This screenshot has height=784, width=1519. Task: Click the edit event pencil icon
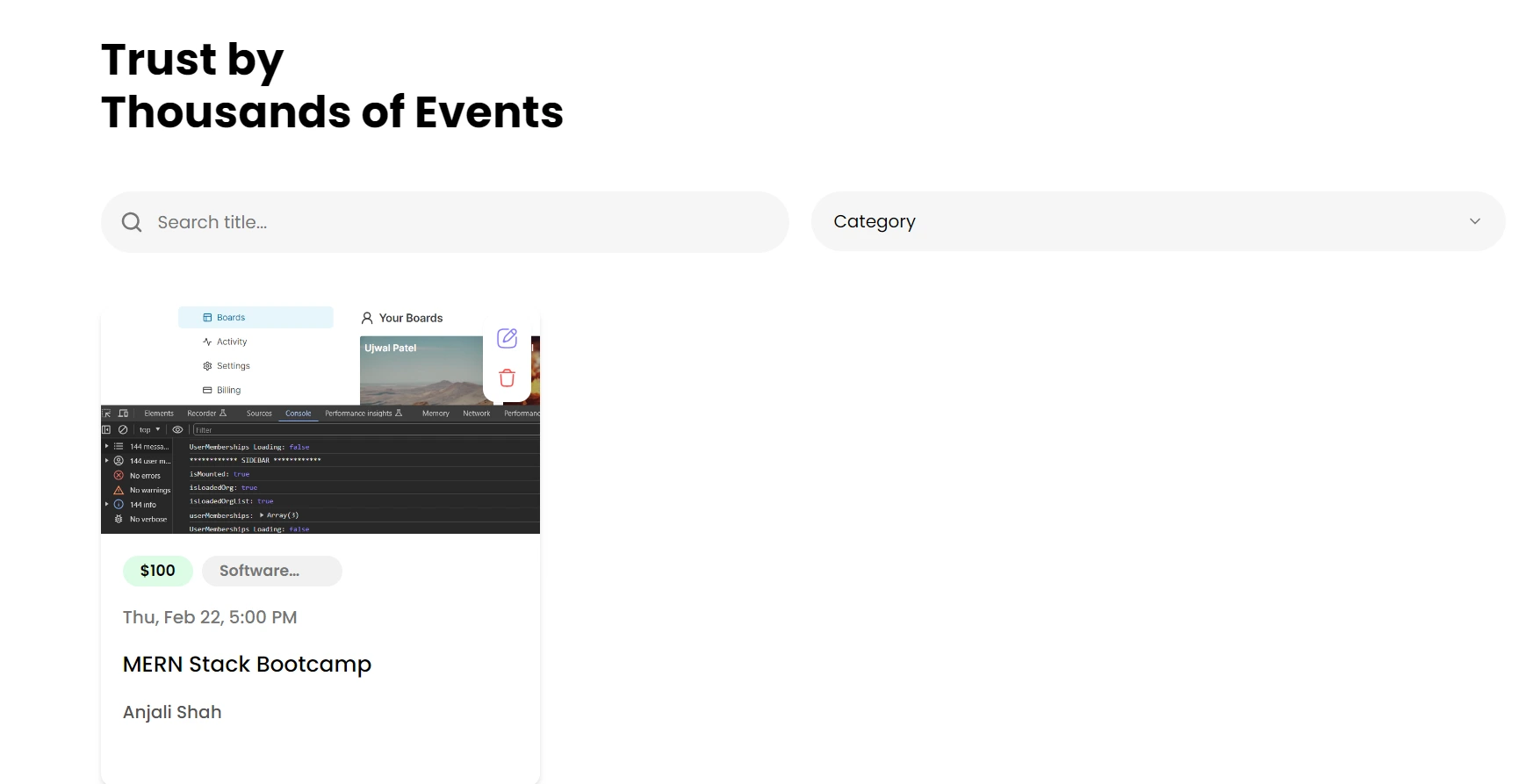507,338
